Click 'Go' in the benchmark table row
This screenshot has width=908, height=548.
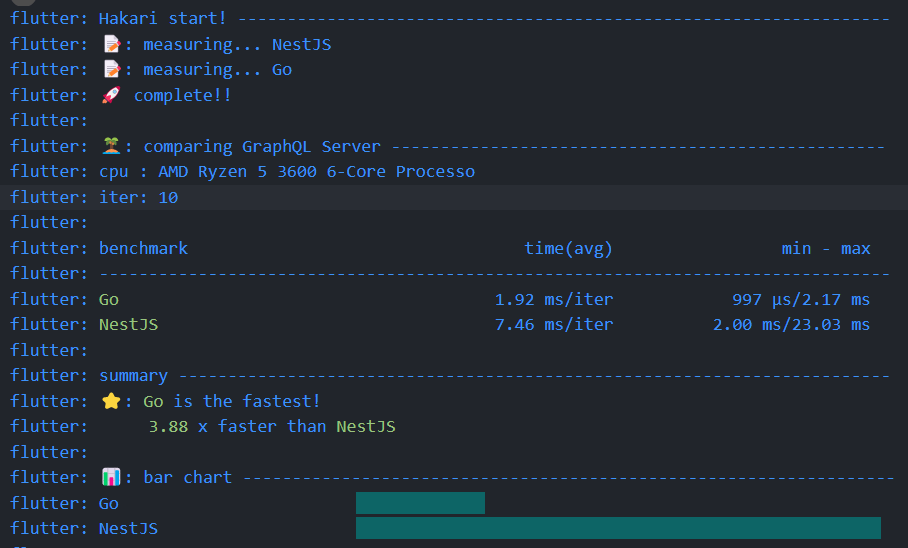(109, 299)
